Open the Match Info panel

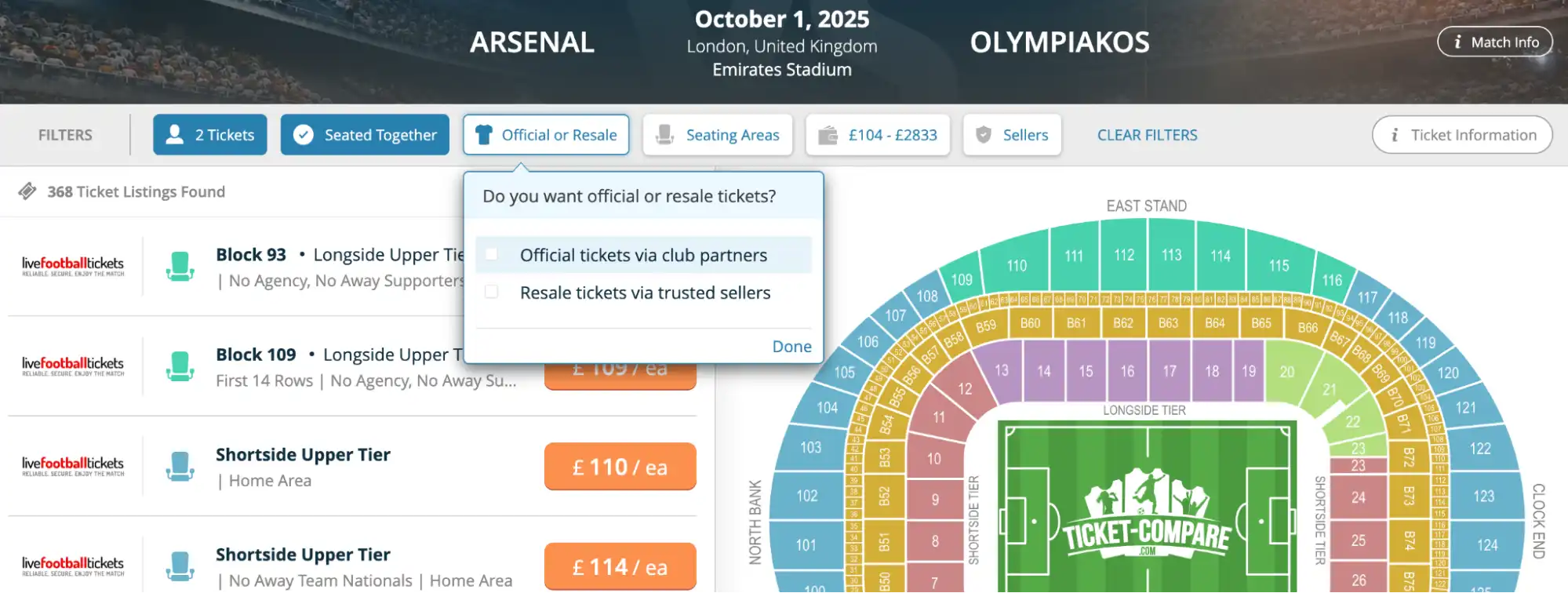coord(1494,42)
